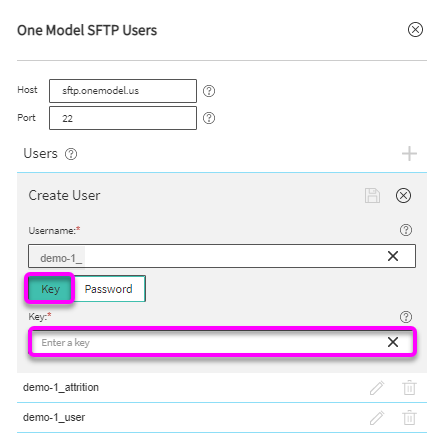The height and width of the screenshot is (448, 443).
Task: Open help icon for Username field
Action: point(406,230)
